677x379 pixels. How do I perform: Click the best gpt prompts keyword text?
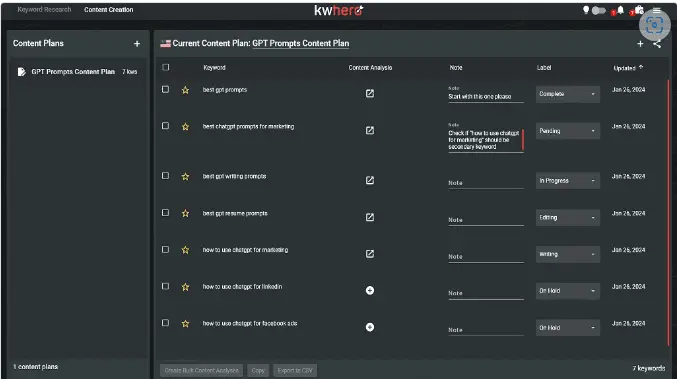(x=225, y=90)
